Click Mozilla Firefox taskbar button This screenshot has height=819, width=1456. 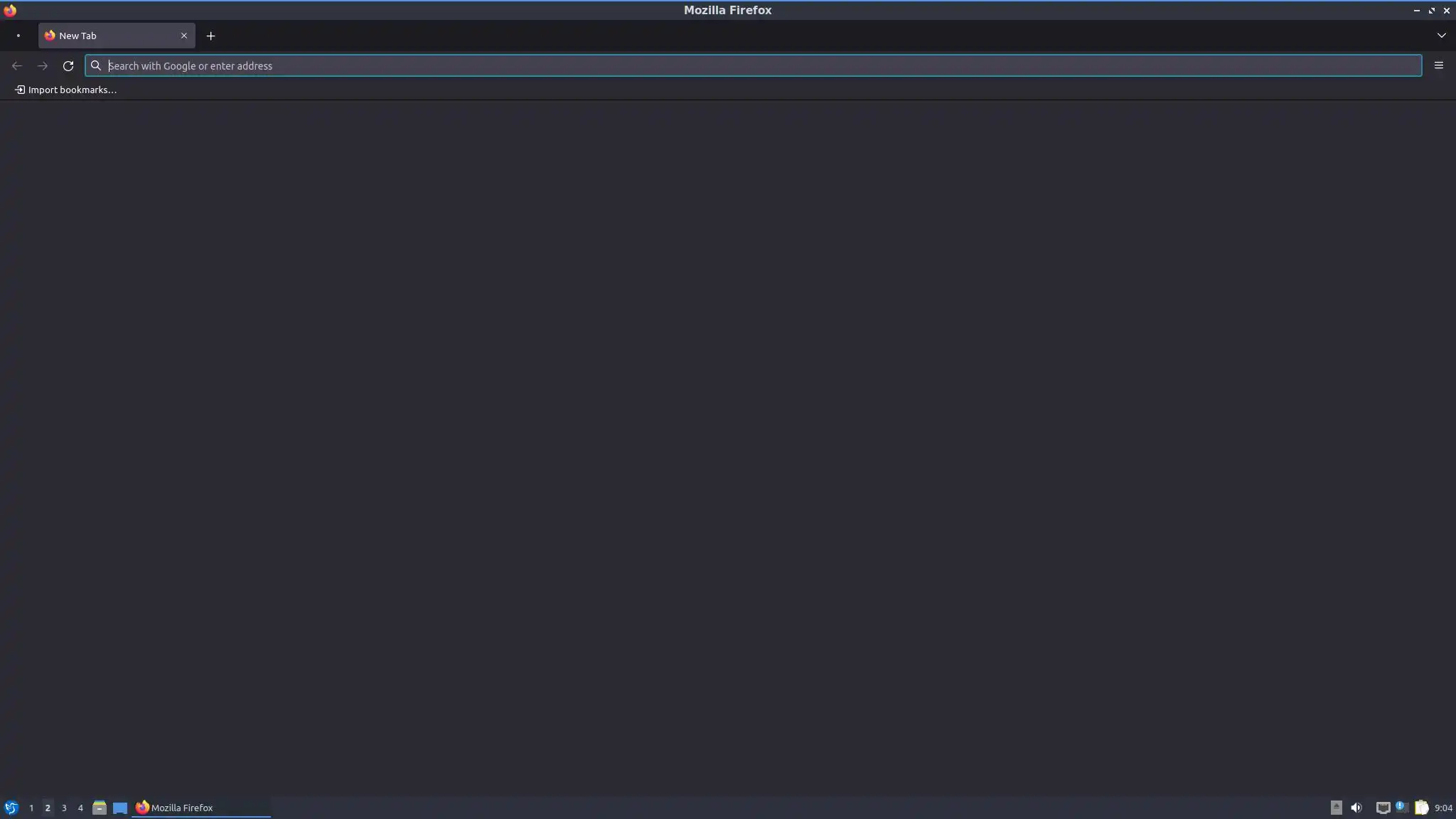click(x=200, y=808)
